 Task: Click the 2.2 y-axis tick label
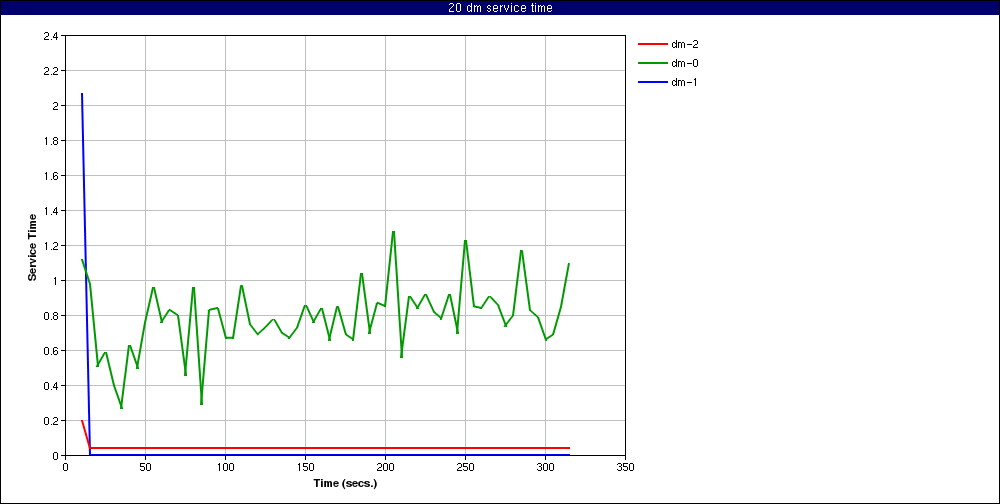coord(50,71)
